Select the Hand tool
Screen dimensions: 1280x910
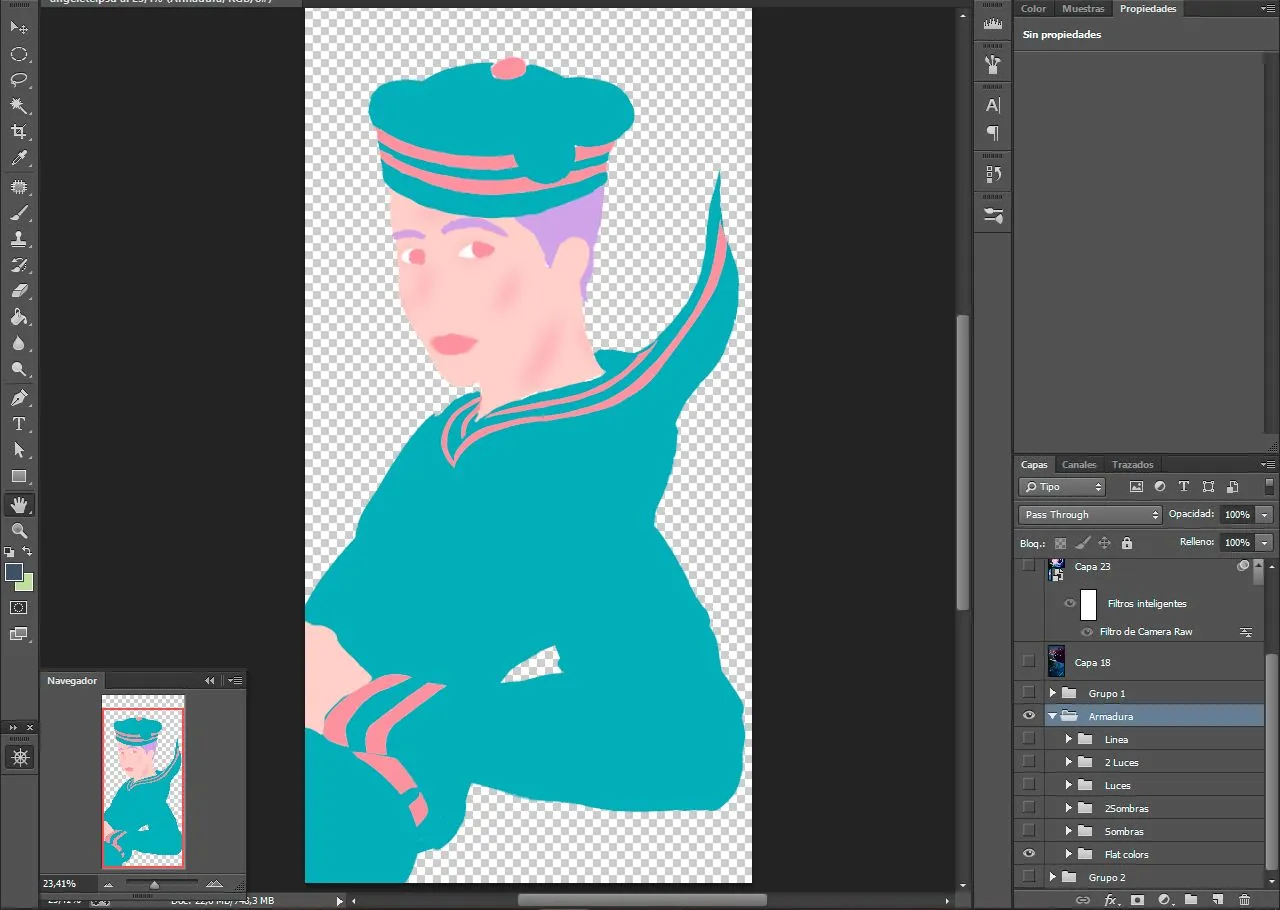[19, 505]
